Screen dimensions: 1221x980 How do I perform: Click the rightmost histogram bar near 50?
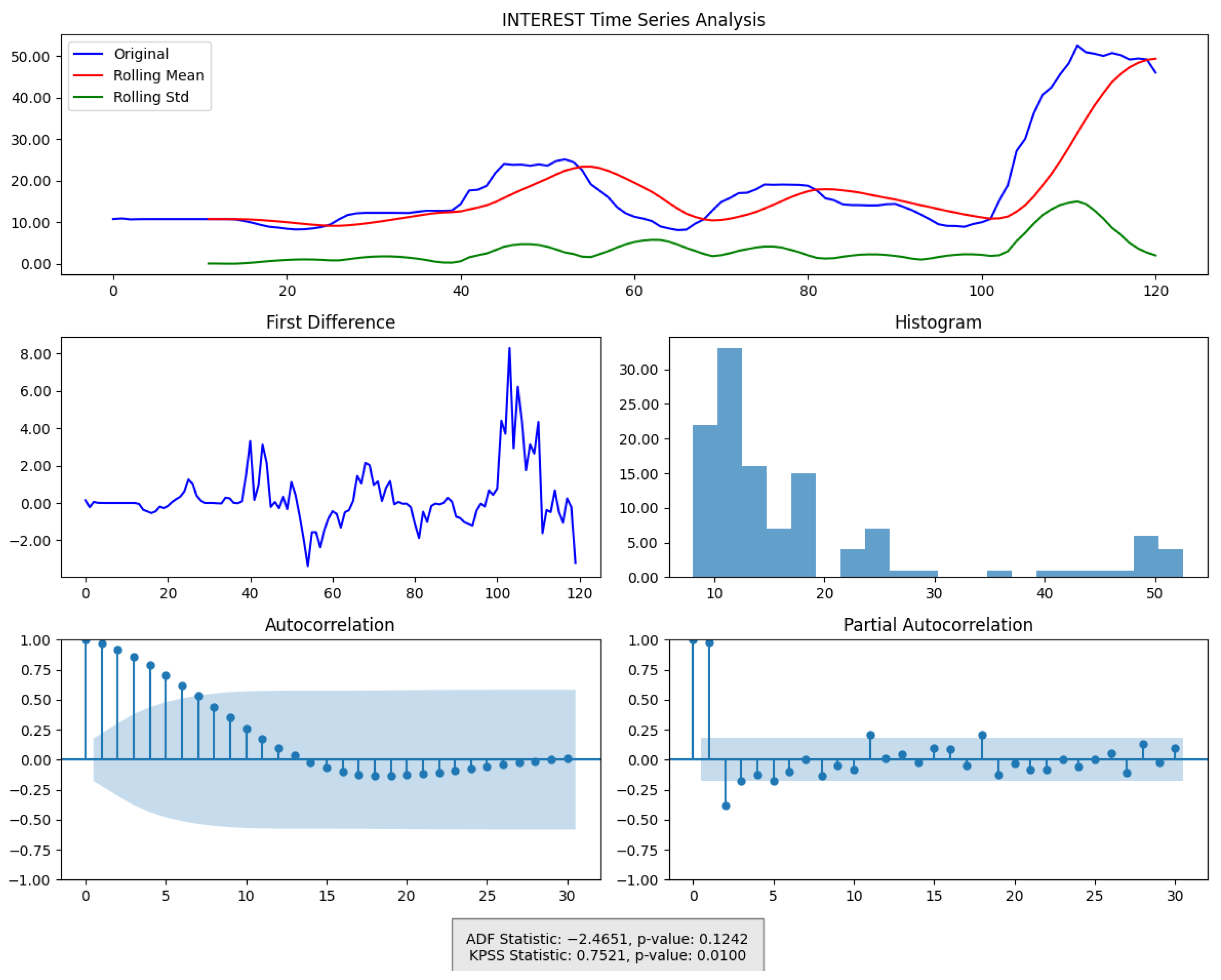pos(1170,563)
